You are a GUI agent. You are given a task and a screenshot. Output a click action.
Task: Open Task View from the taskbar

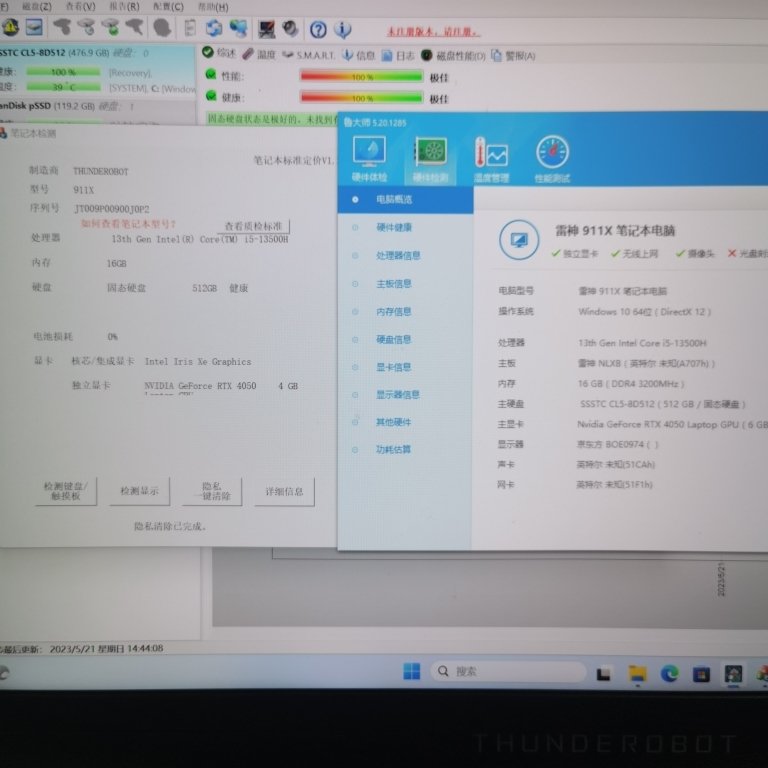[x=603, y=674]
